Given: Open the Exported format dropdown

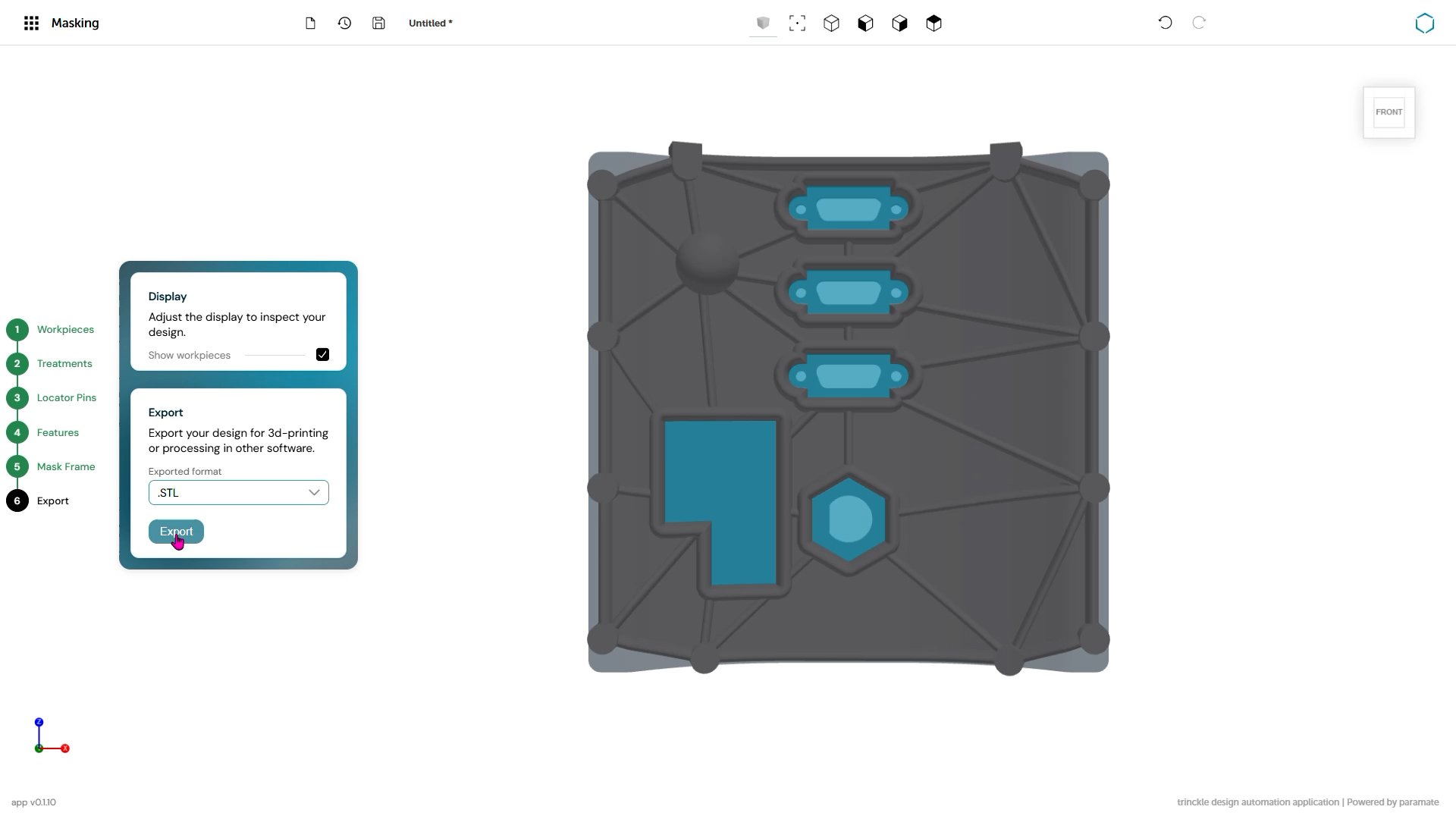Looking at the screenshot, I should pos(238,493).
